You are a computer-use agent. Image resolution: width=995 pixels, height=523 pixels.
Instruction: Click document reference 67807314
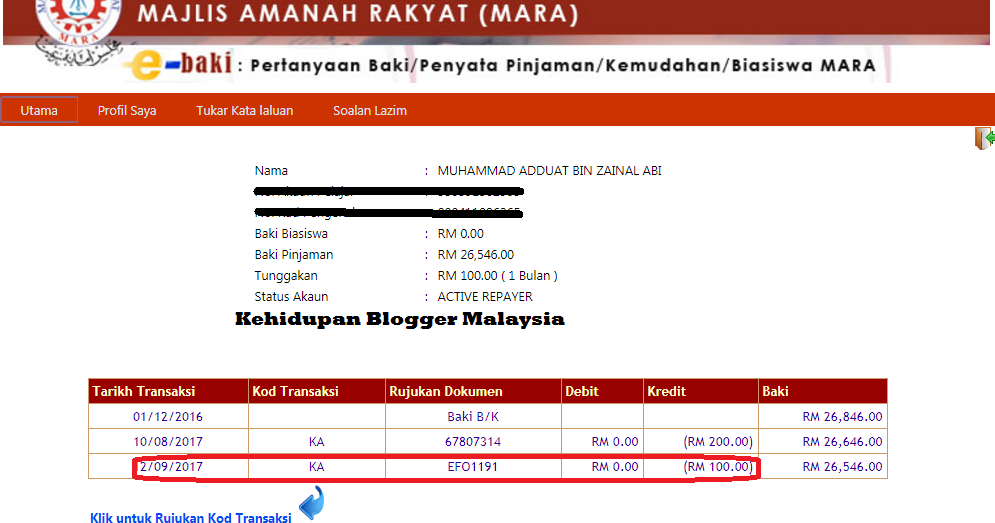(x=473, y=441)
